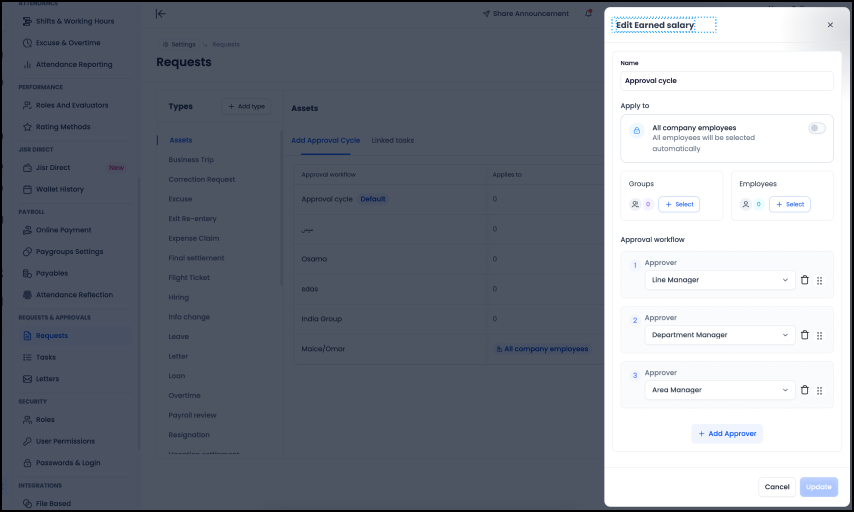This screenshot has height=512, width=854.
Task: Click the Add Approver button
Action: pos(727,434)
